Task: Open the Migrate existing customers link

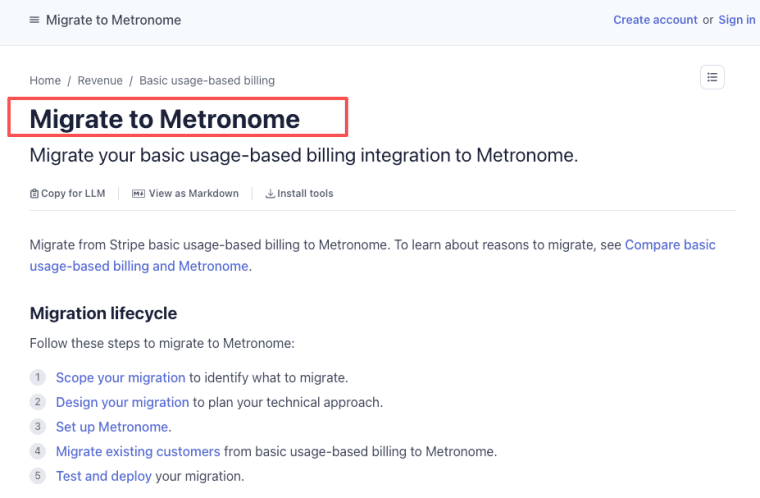Action: [138, 451]
